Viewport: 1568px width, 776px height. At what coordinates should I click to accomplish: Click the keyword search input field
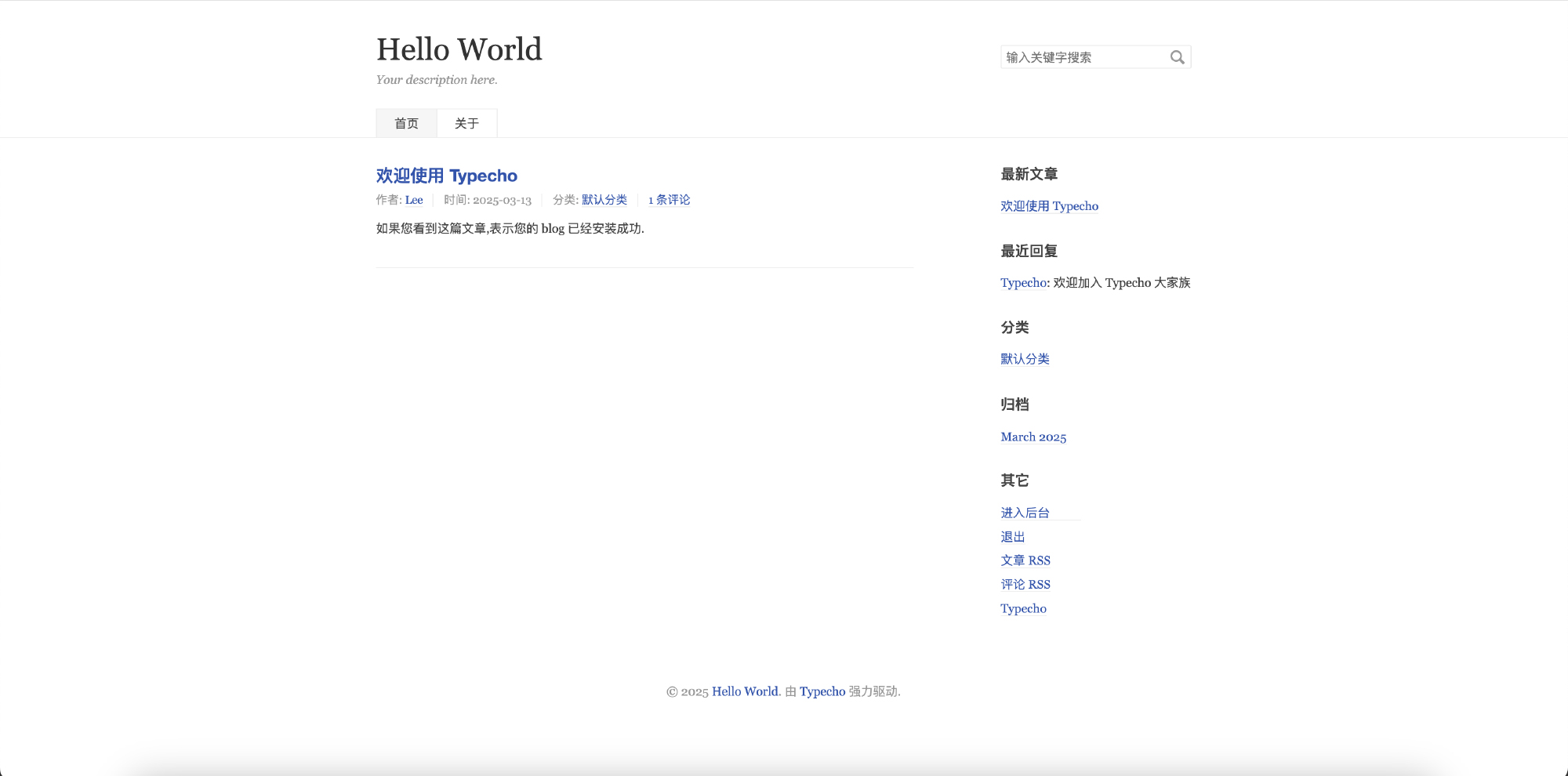pyautogui.click(x=1082, y=57)
